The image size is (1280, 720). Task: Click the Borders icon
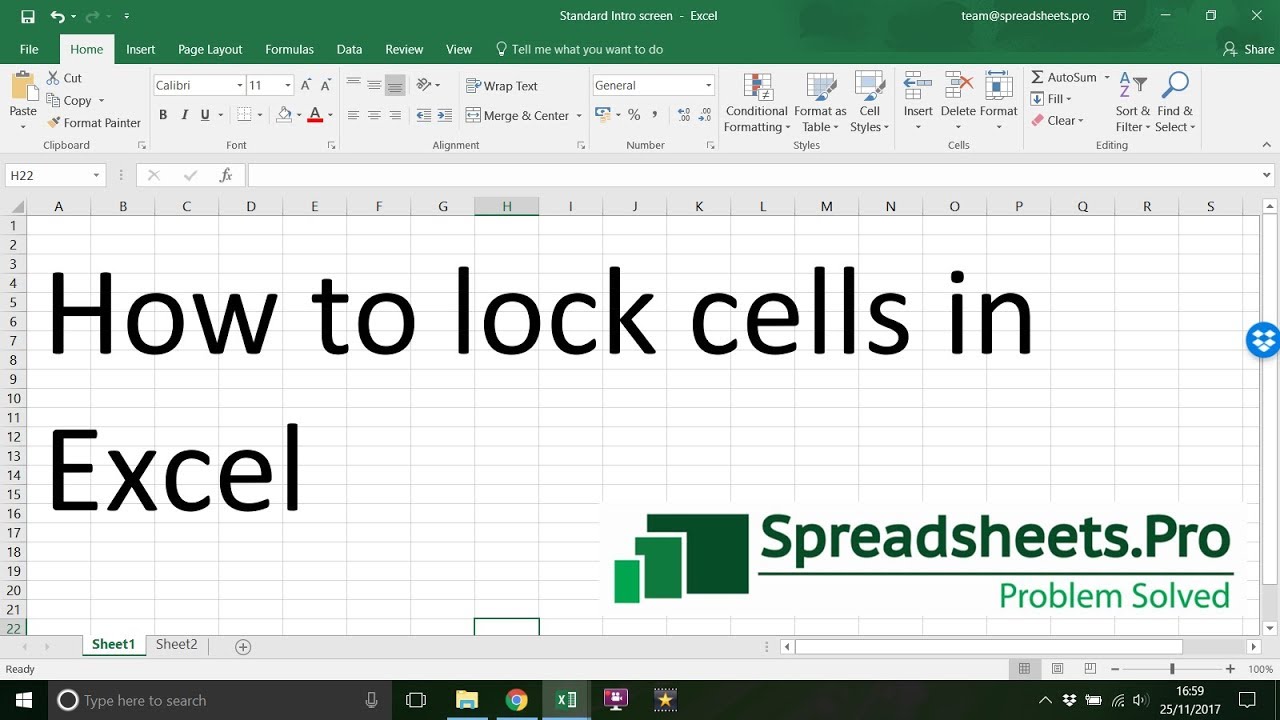pyautogui.click(x=244, y=115)
